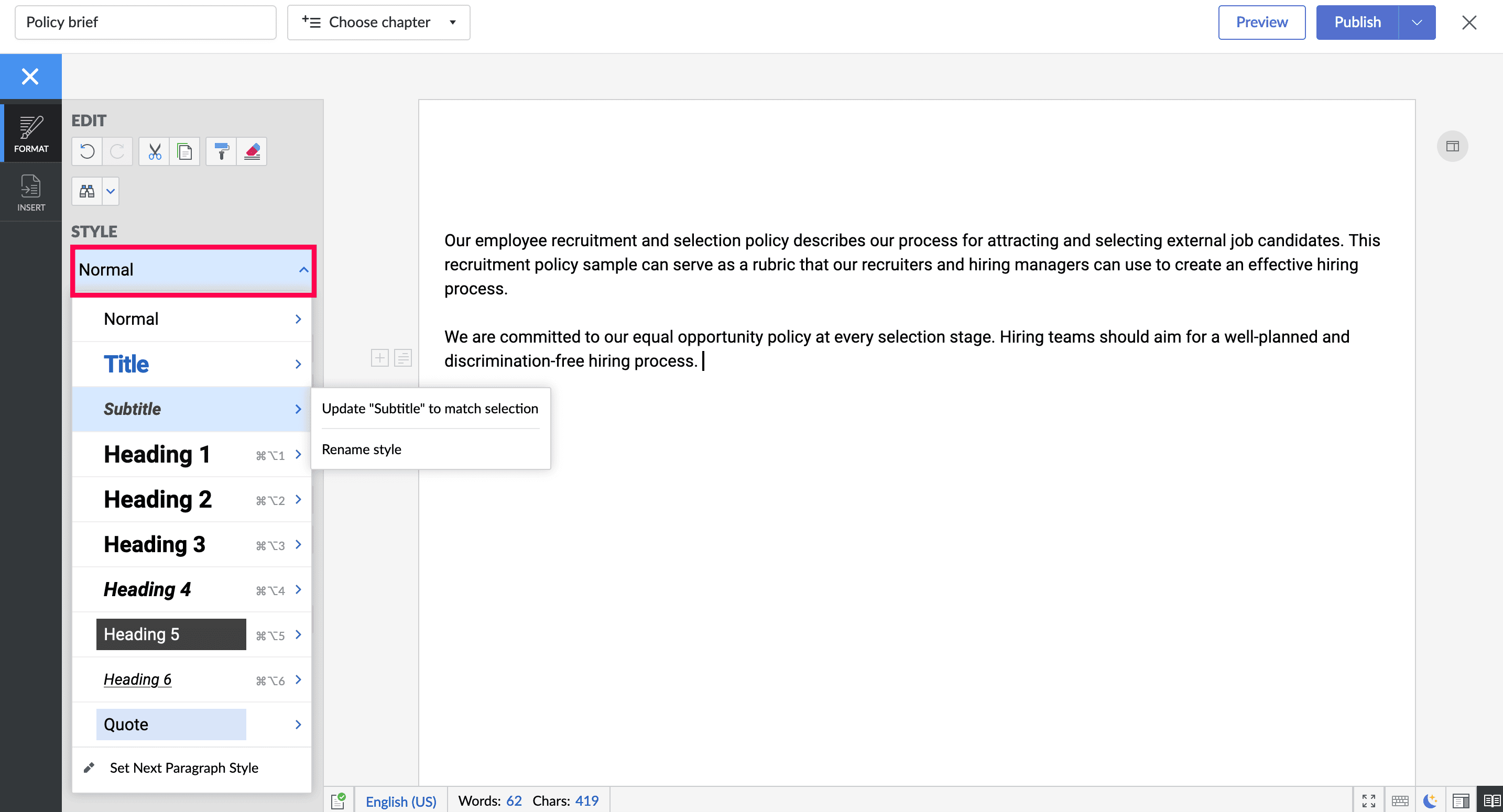Image resolution: width=1503 pixels, height=812 pixels.
Task: Click the Clear Formatting eraser icon
Action: pos(252,152)
